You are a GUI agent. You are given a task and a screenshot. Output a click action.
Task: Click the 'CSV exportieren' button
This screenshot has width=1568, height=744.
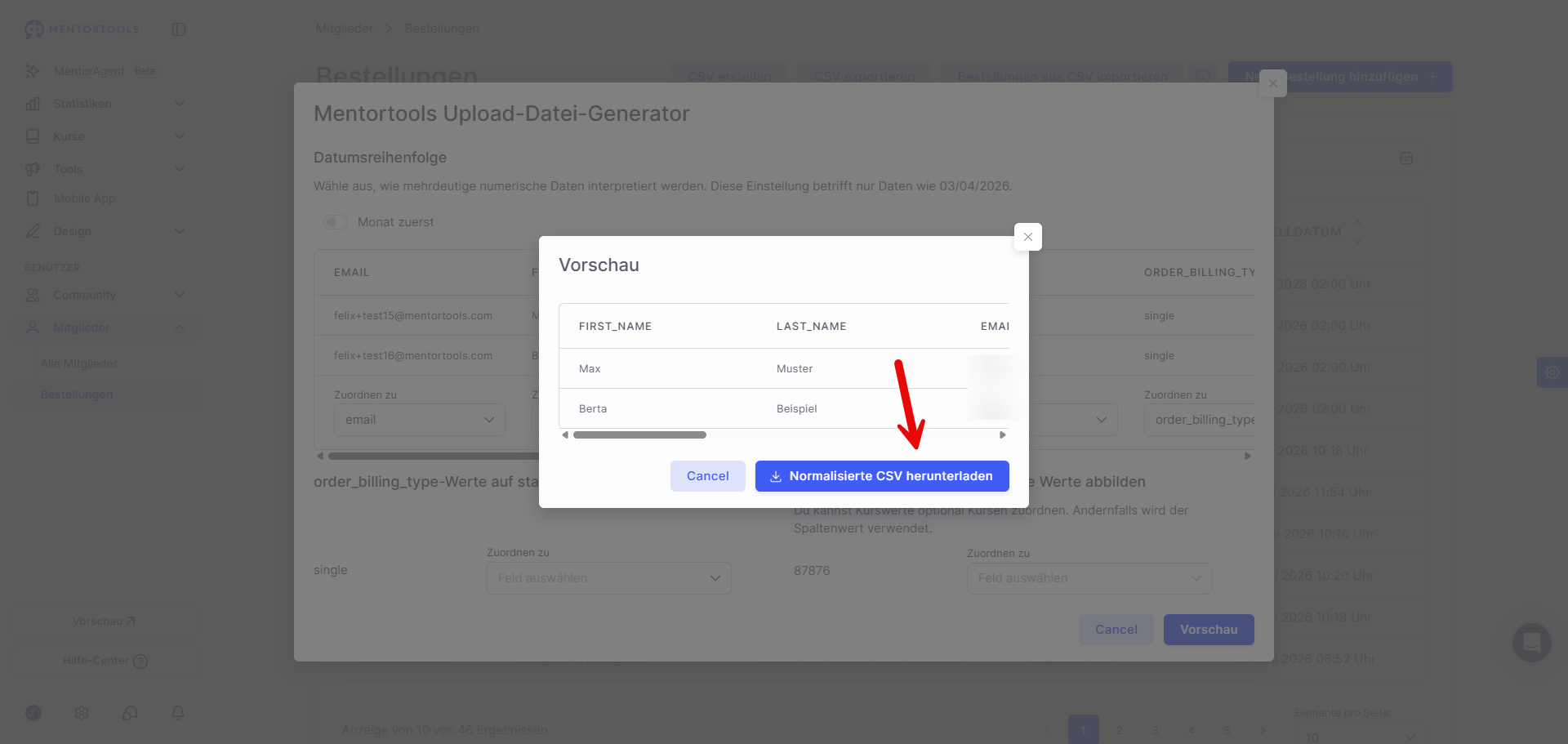(x=865, y=77)
